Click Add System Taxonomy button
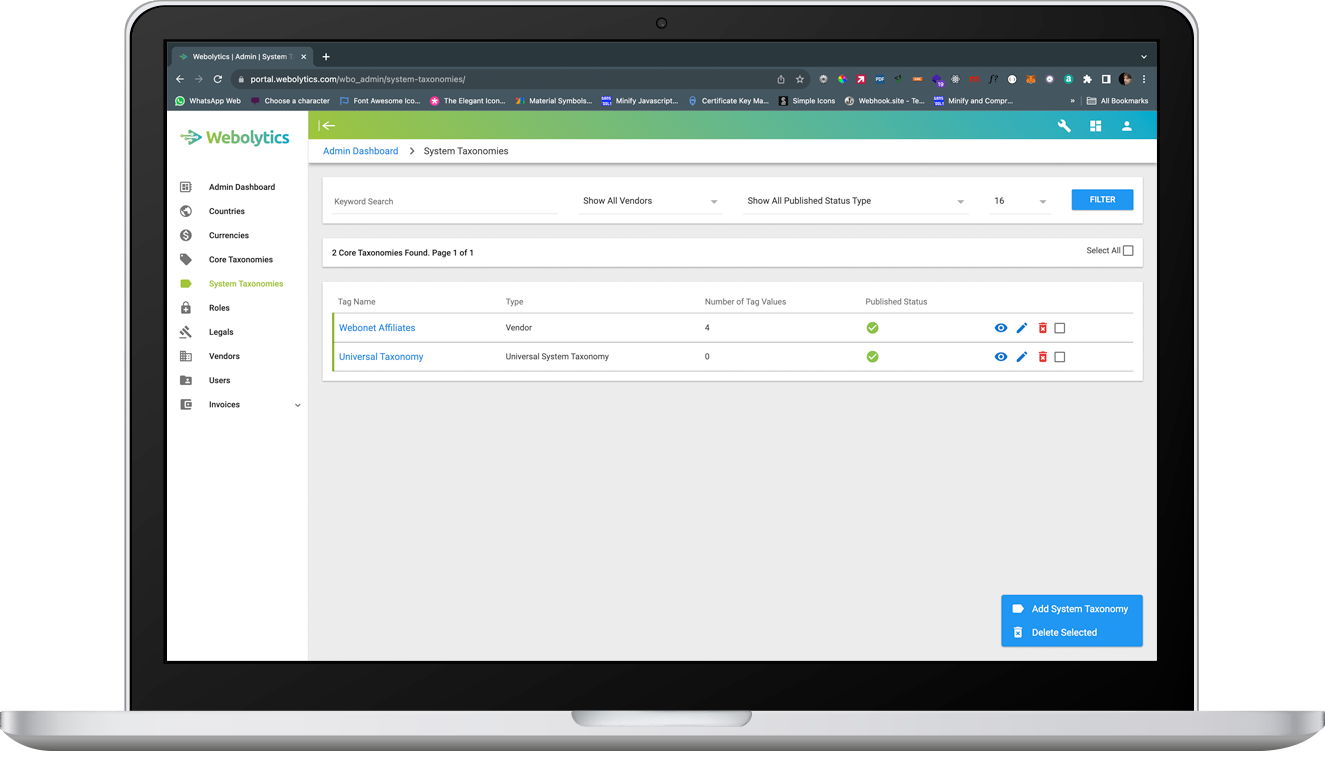 click(x=1072, y=609)
